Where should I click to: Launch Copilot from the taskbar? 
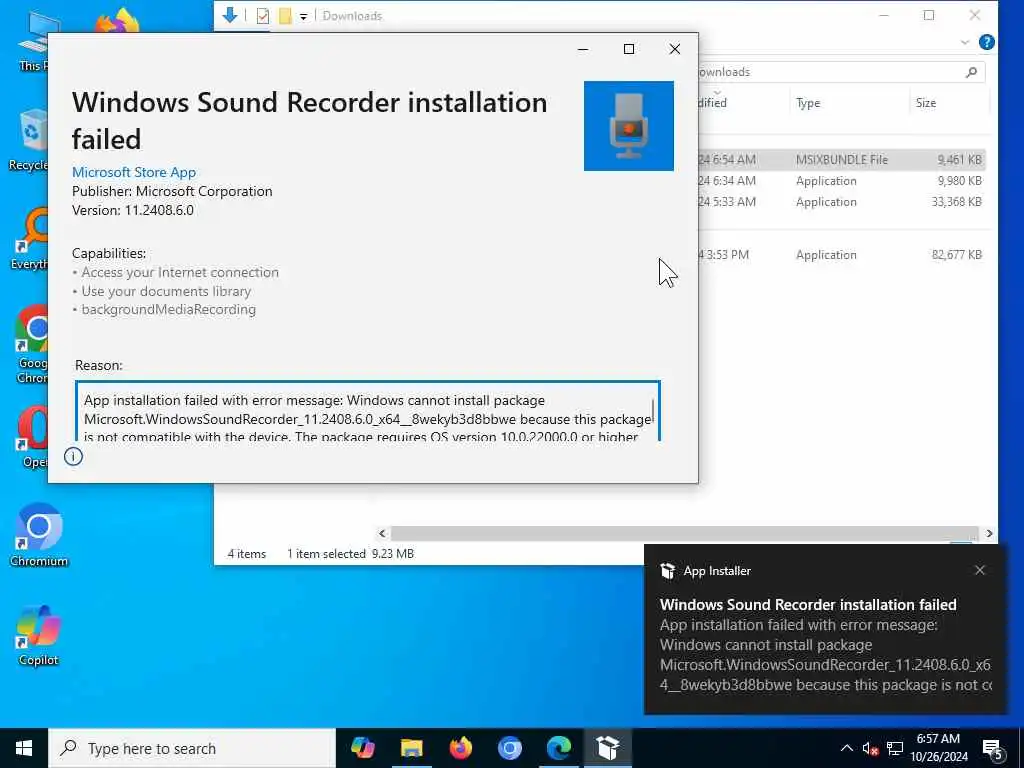pos(362,748)
